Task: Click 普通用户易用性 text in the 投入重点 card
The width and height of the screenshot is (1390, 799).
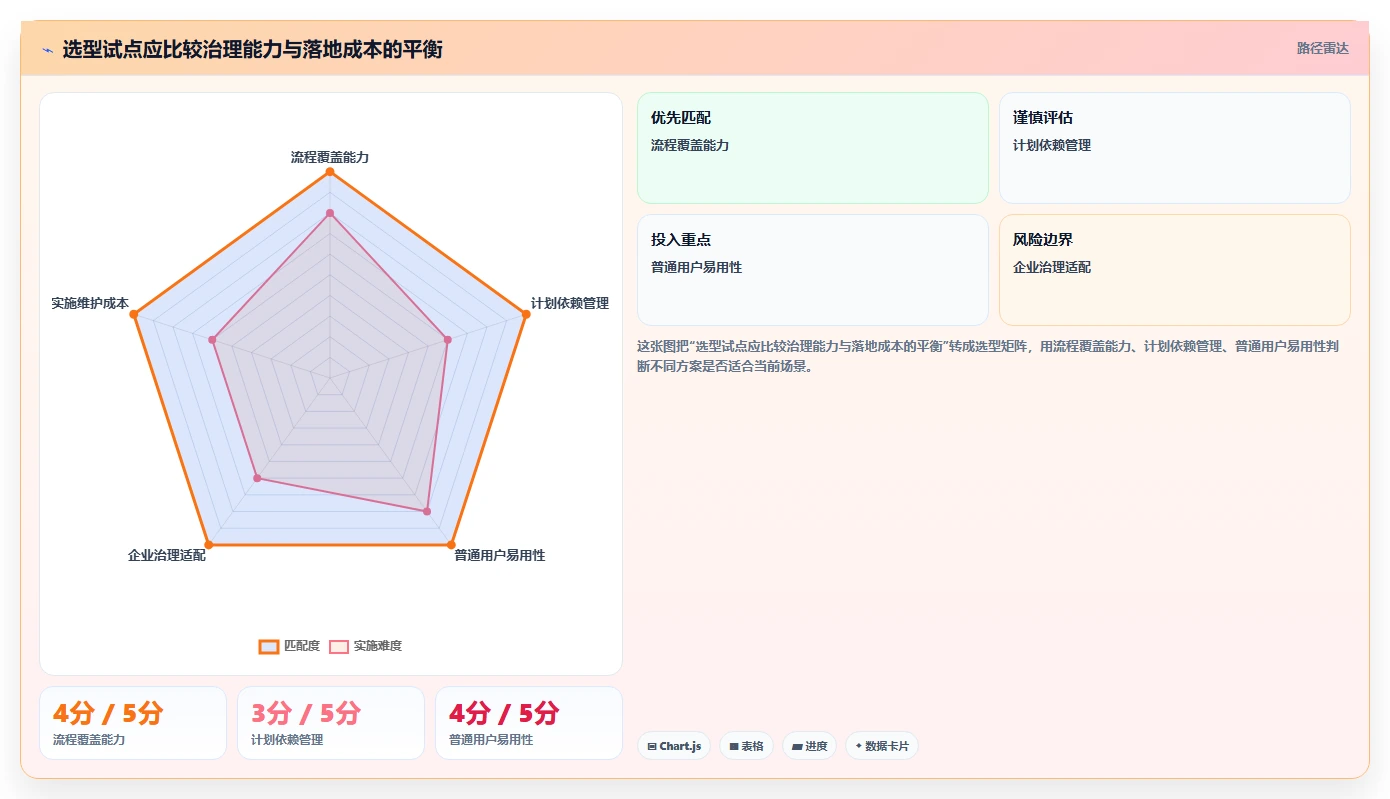Action: [x=697, y=267]
